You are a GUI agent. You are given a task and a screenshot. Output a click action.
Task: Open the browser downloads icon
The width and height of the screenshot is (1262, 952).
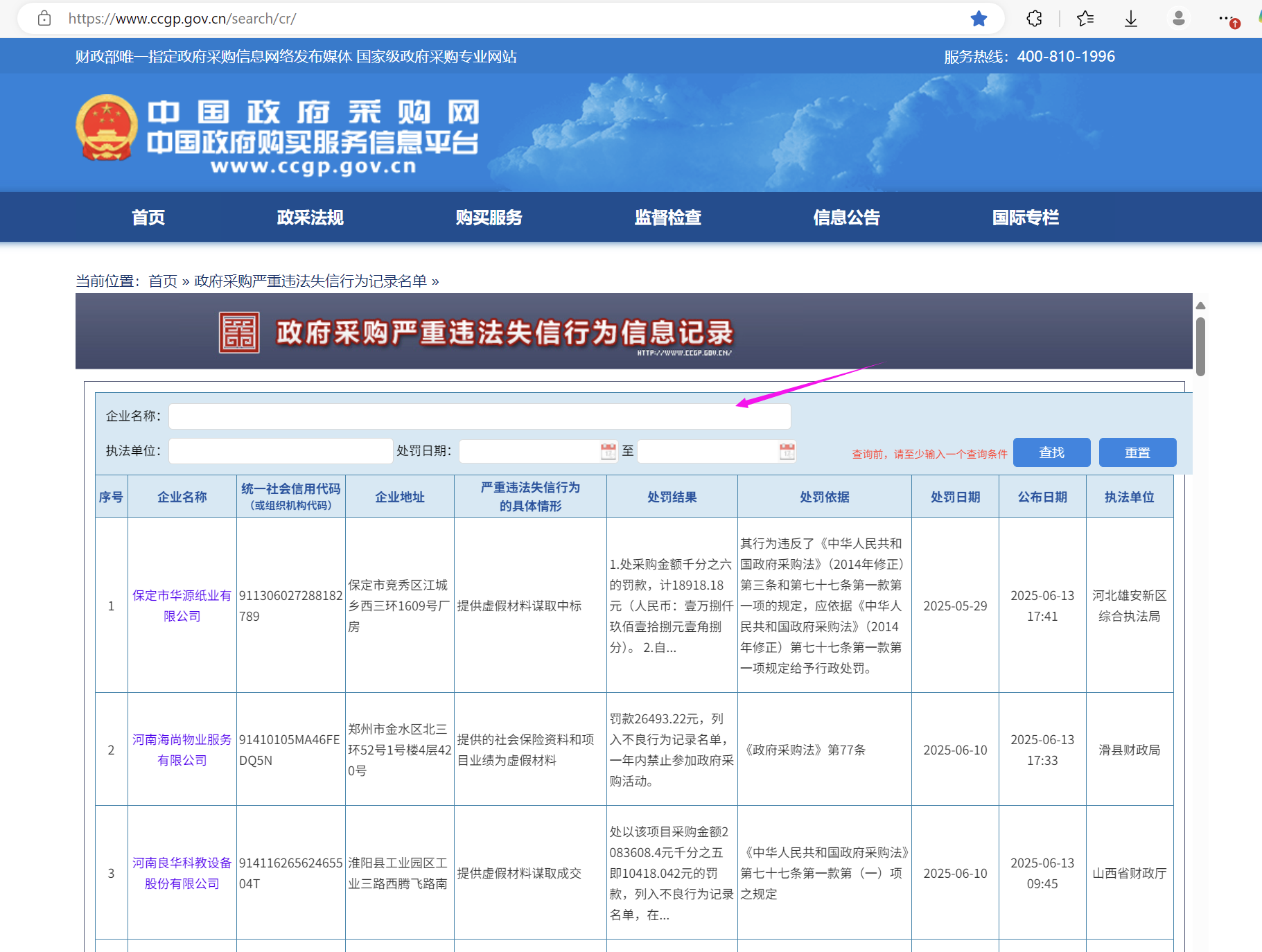(x=1130, y=19)
